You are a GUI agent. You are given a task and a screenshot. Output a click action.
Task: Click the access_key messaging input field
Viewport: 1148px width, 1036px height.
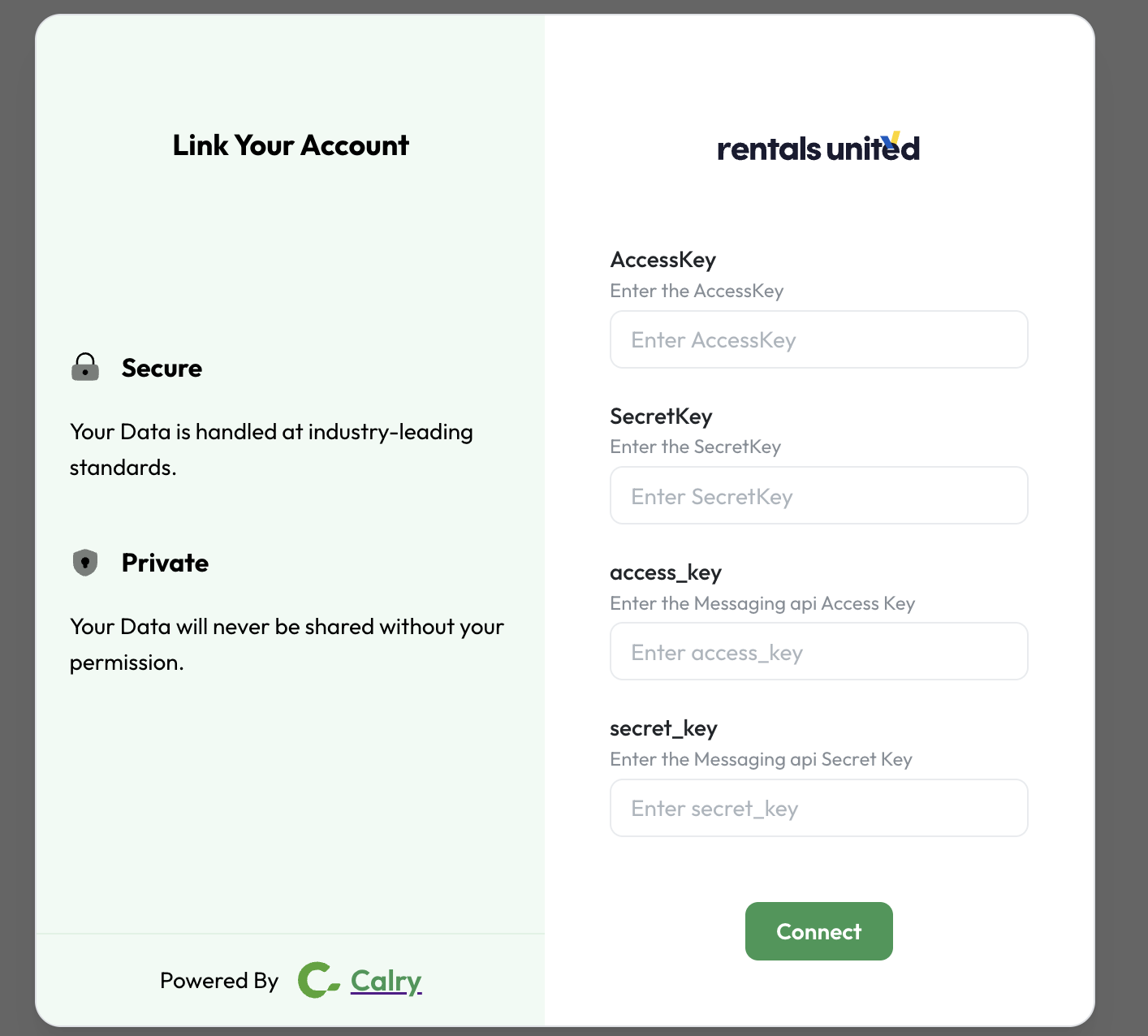coord(818,651)
